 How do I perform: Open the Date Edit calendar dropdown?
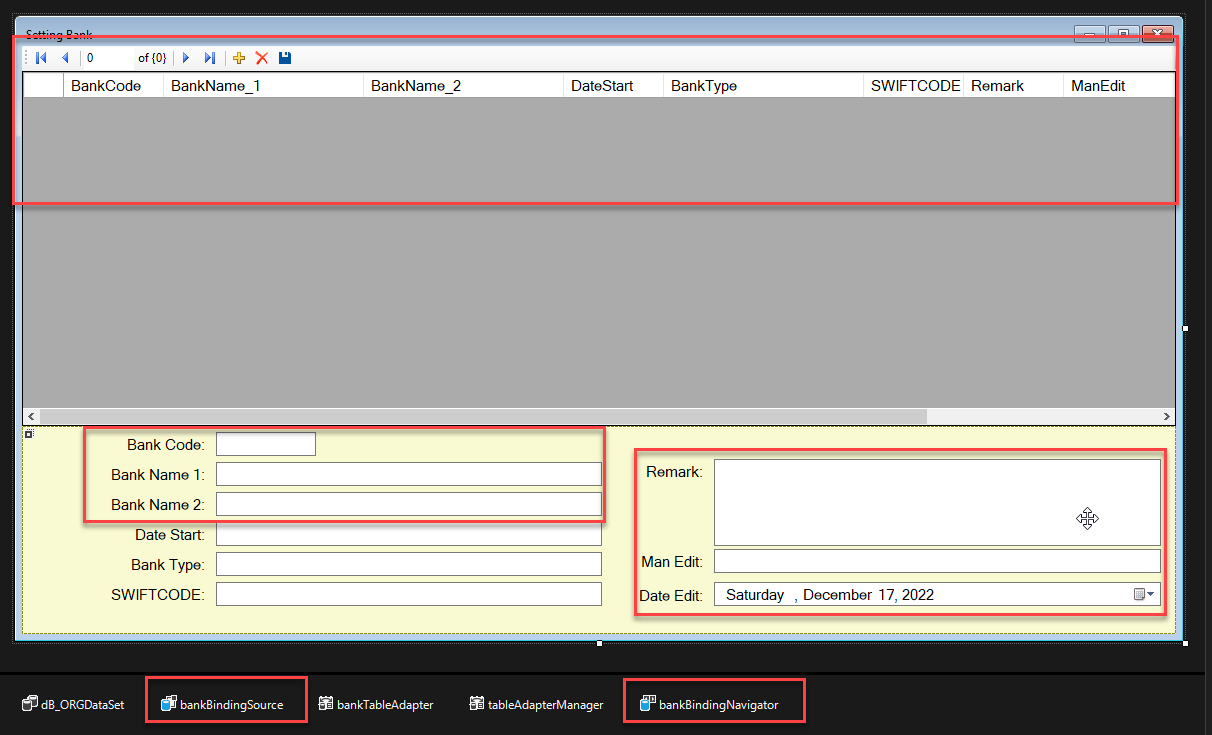tap(1145, 595)
